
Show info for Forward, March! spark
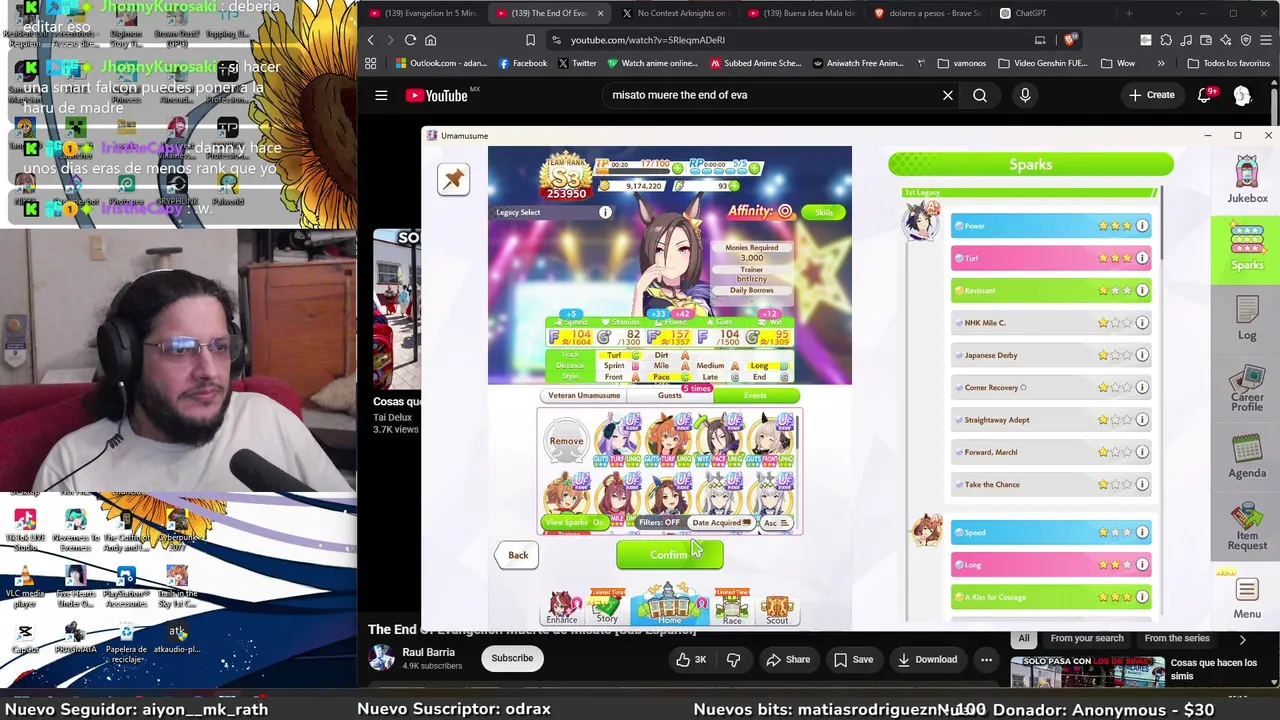click(x=1142, y=452)
